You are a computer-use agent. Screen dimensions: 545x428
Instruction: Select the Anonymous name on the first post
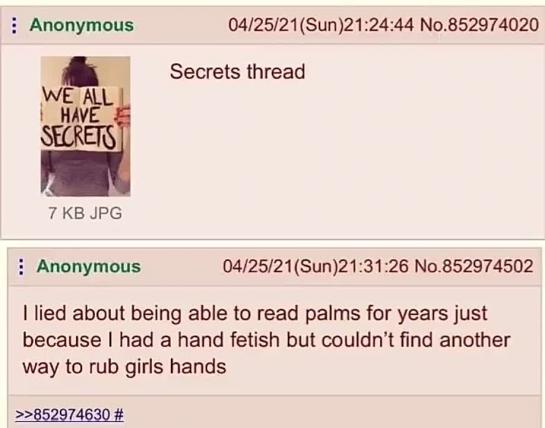pyautogui.click(x=82, y=25)
